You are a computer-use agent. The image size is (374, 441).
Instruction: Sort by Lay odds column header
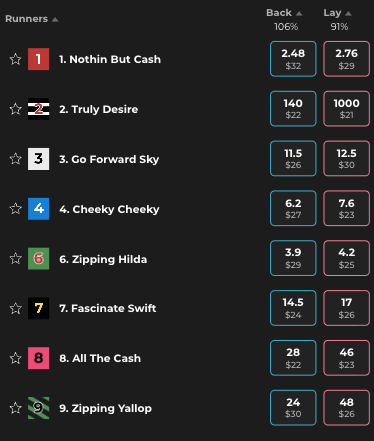(337, 13)
